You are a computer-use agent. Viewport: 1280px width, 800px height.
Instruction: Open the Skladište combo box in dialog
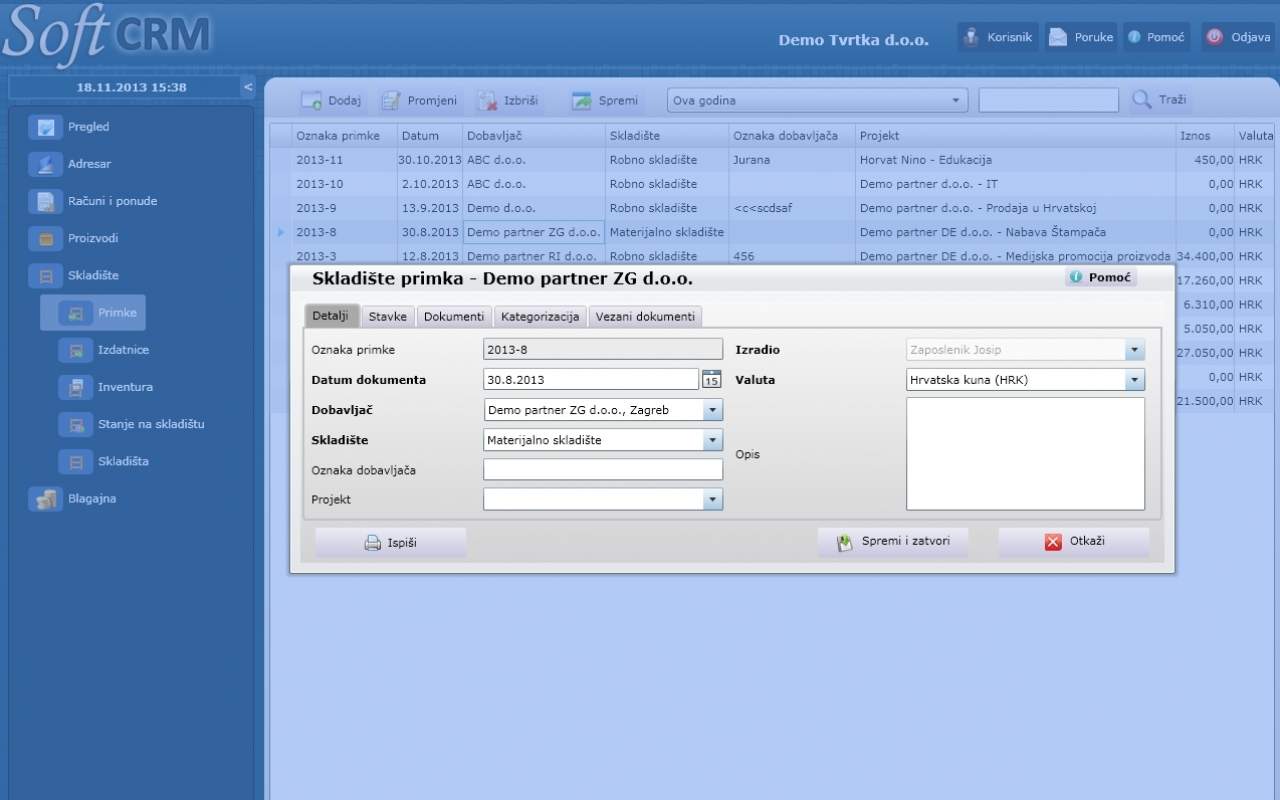(712, 440)
